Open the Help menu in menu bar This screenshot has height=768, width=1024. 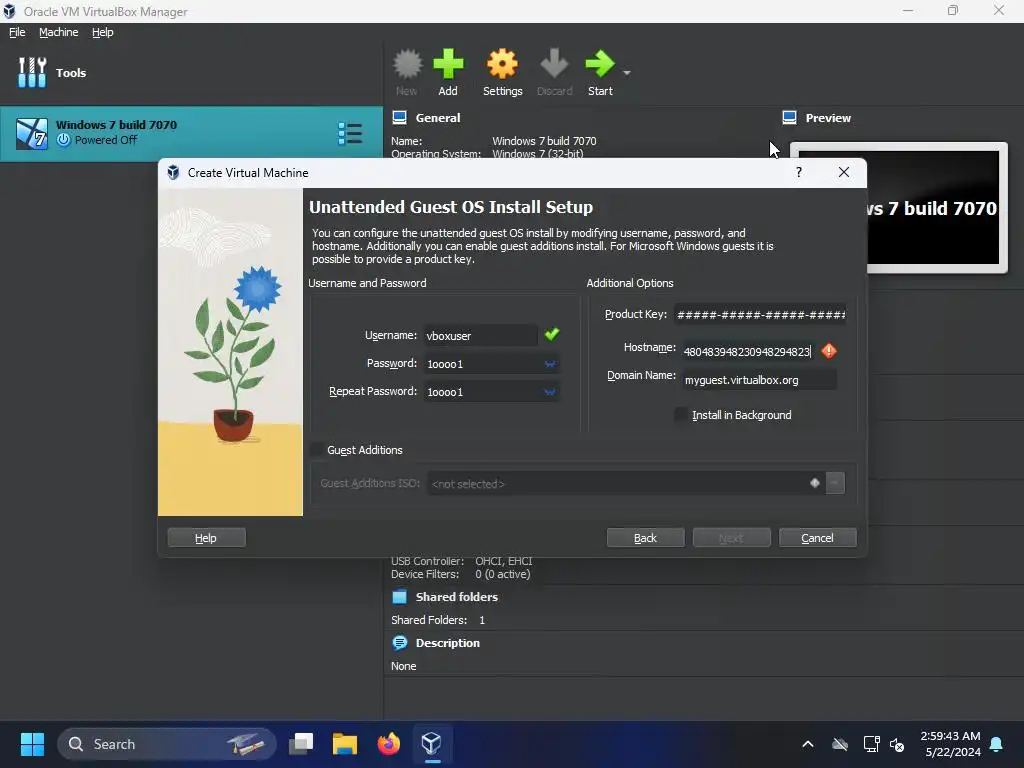[x=103, y=32]
